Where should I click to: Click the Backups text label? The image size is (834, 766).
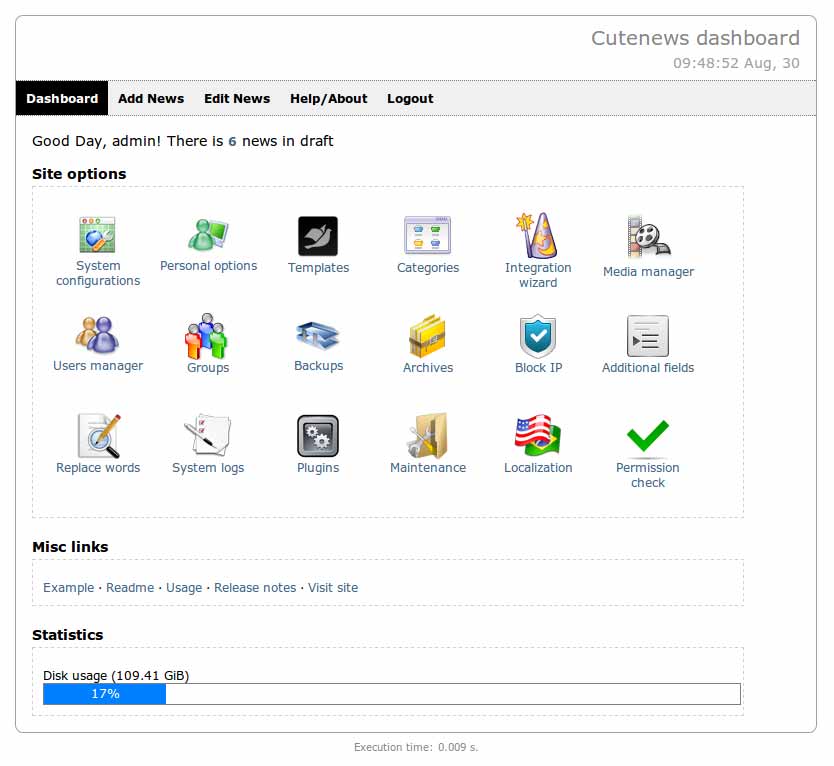pyautogui.click(x=319, y=366)
